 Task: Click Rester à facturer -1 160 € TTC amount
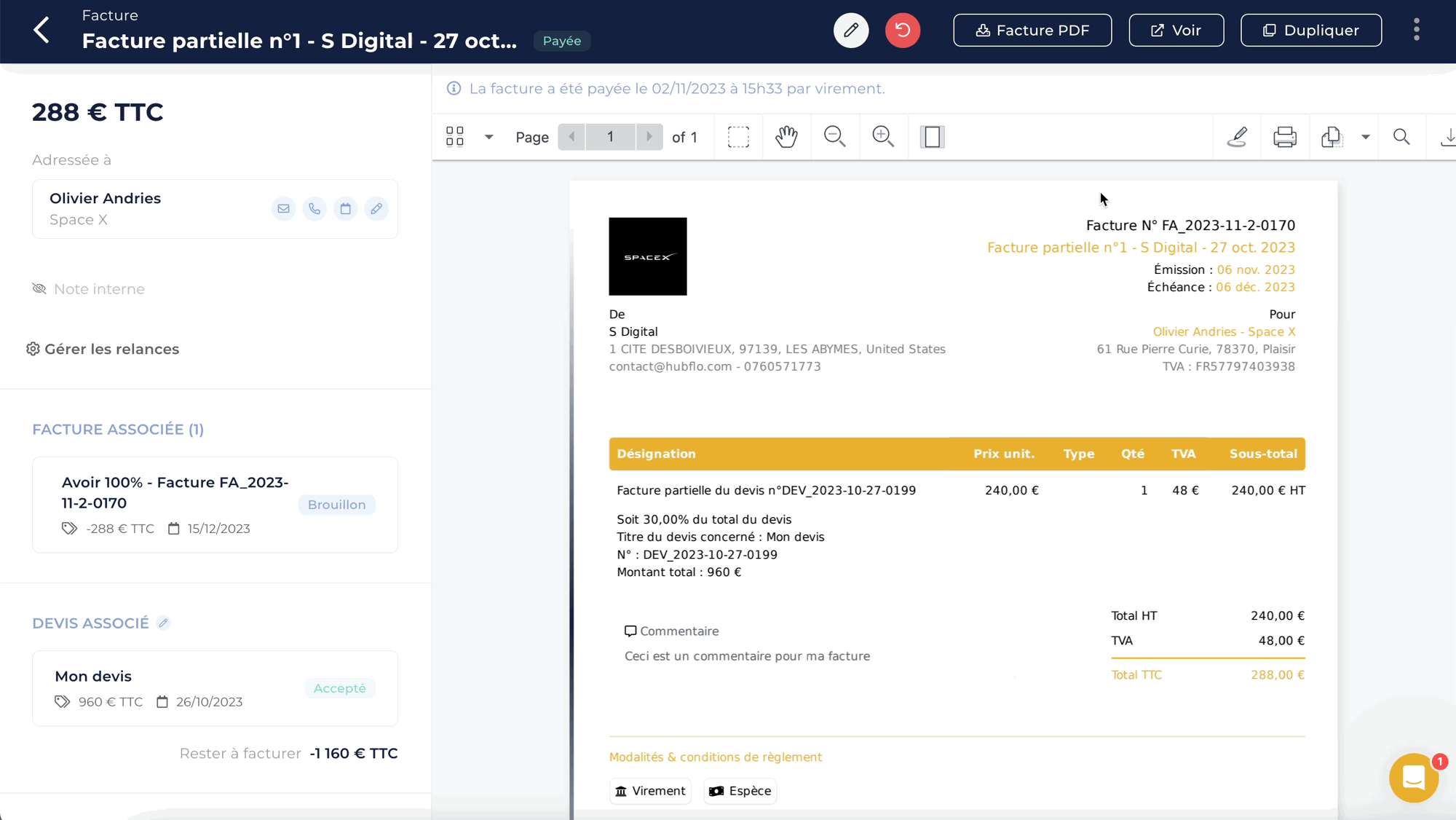point(354,754)
